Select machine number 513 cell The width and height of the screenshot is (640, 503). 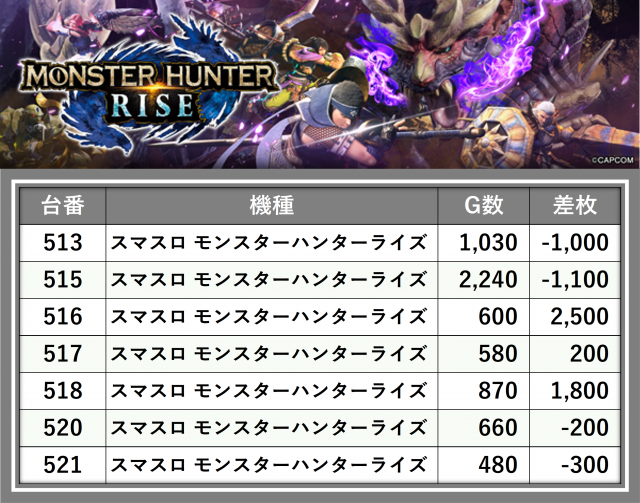(x=62, y=243)
